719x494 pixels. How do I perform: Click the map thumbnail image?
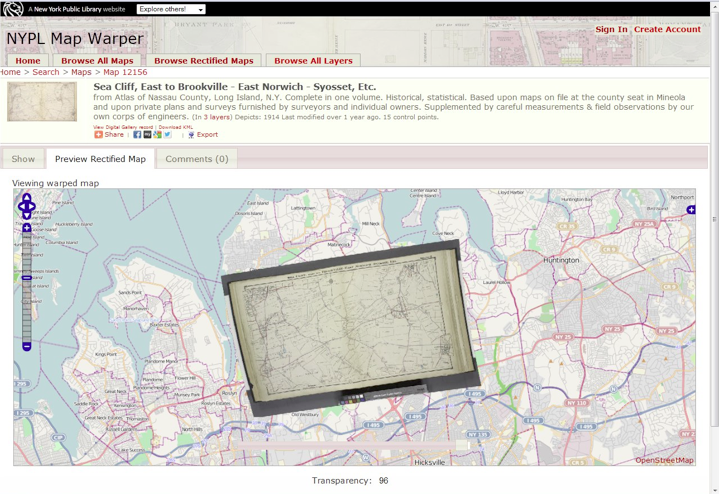point(42,101)
